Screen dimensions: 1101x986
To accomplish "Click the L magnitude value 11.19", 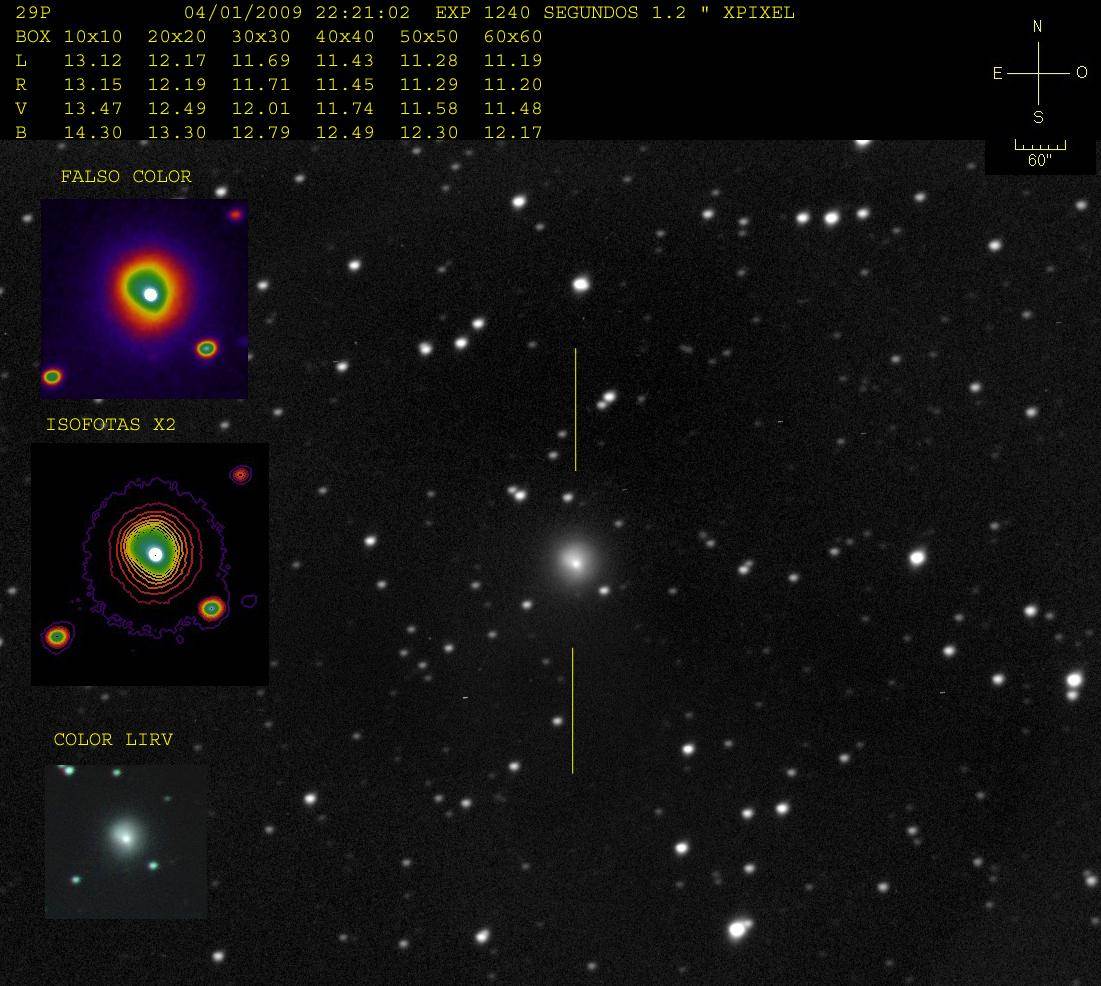I will 513,61.
